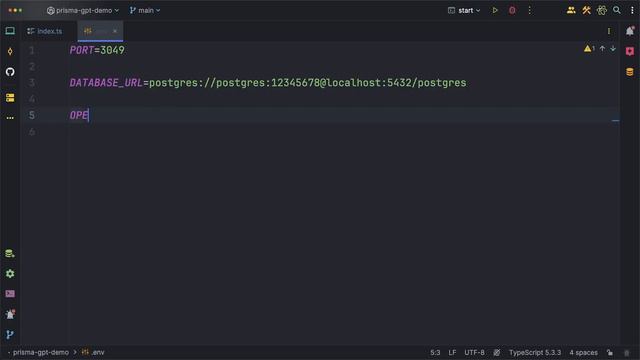Open the AI Assistant icon in toolbar
The image size is (640, 360).
click(x=602, y=10)
